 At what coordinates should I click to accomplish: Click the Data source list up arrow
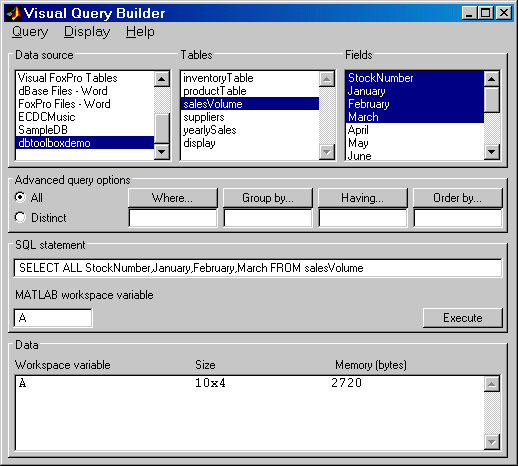pyautogui.click(x=162, y=79)
